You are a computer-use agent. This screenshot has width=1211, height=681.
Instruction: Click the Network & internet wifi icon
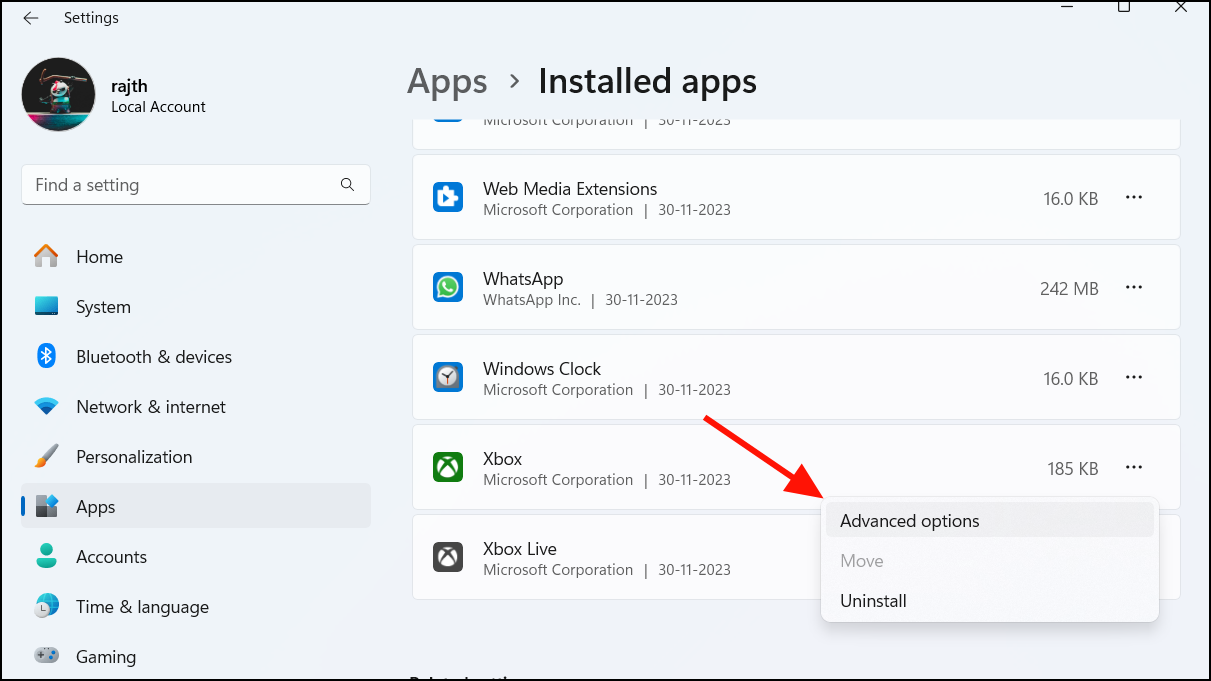coord(46,407)
